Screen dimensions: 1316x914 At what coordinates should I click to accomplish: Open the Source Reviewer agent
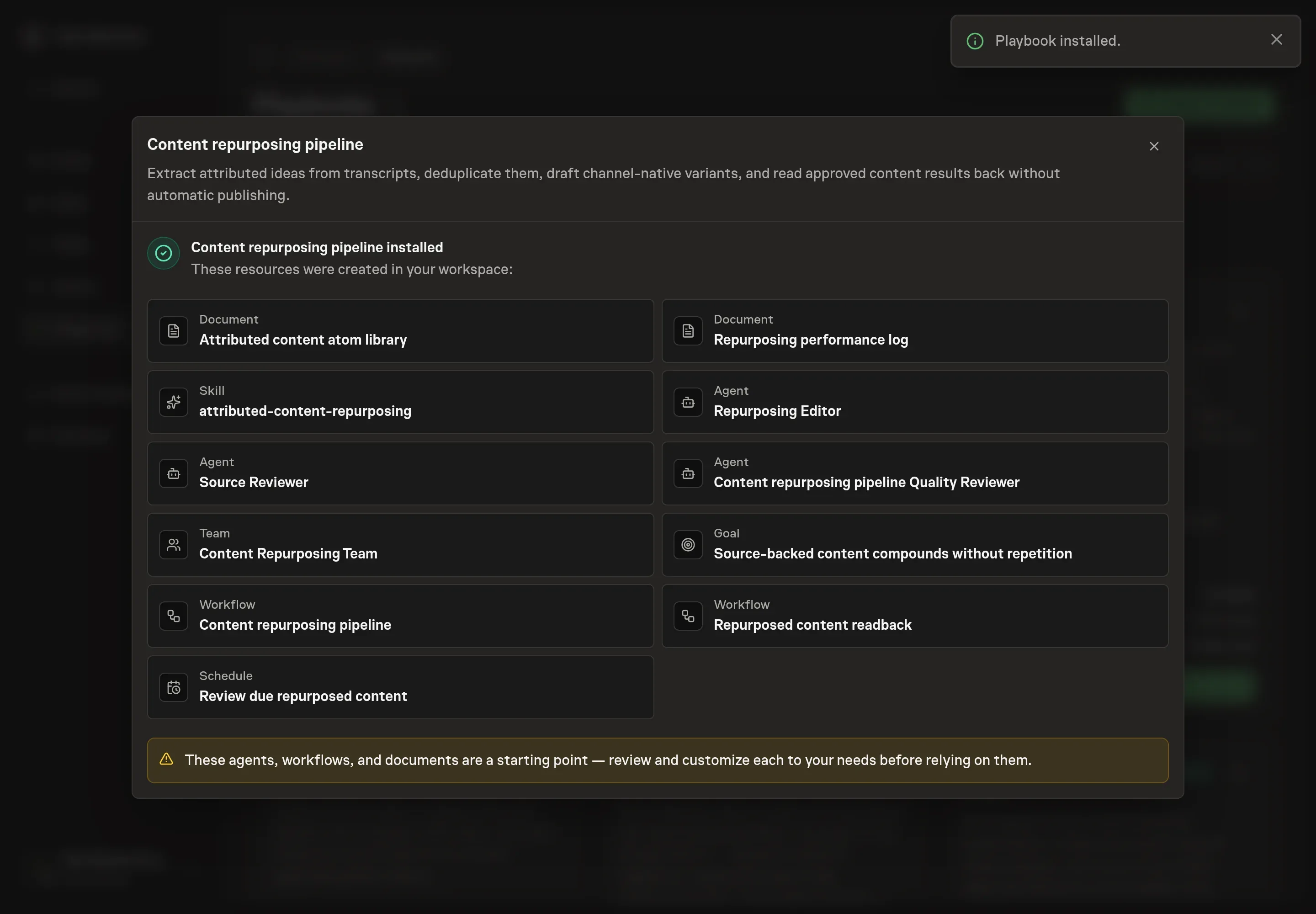400,473
